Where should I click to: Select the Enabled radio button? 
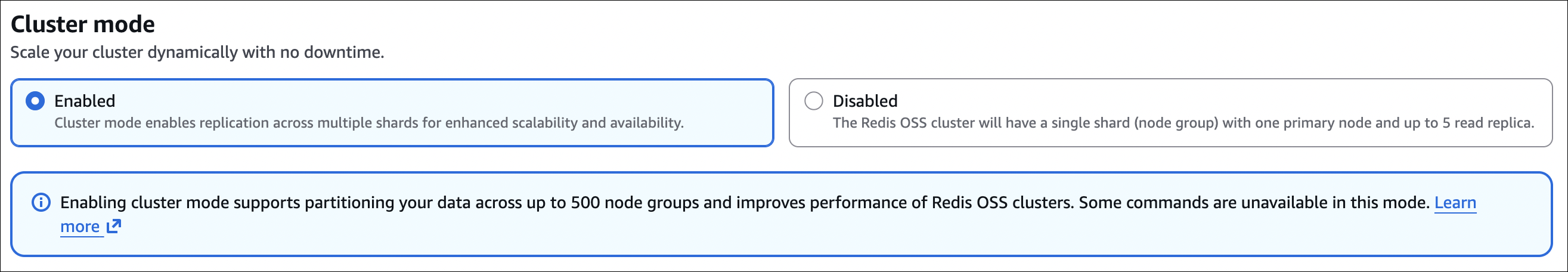click(35, 101)
